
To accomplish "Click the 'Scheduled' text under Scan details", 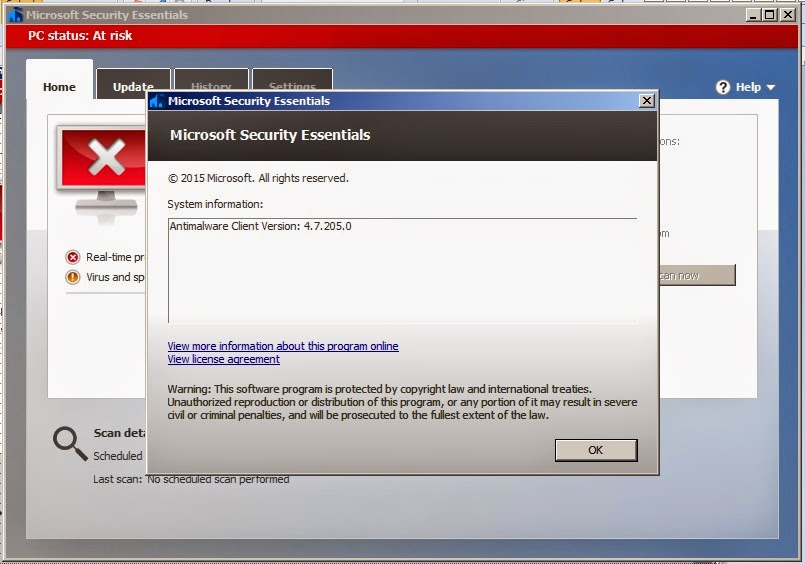I will tap(118, 456).
